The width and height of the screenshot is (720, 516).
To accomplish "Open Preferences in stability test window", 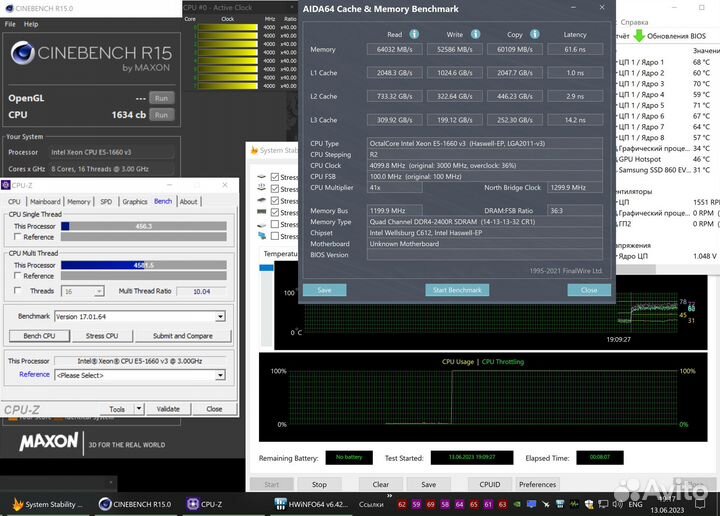I will 537,484.
